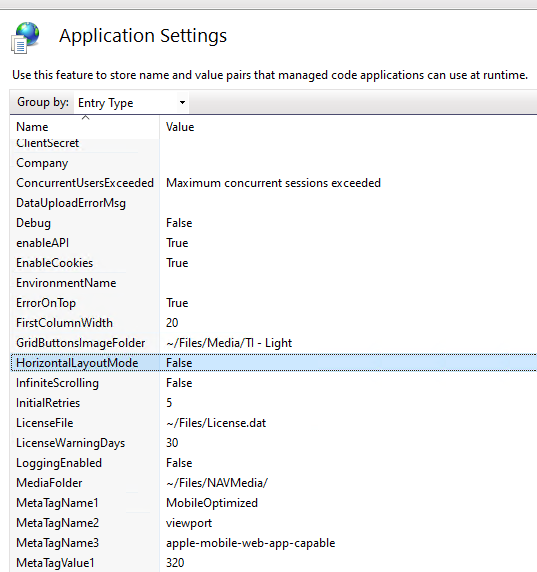Screen dimensions: 537x572
Task: Select the MetaTagName1 entry
Action: click(57, 503)
